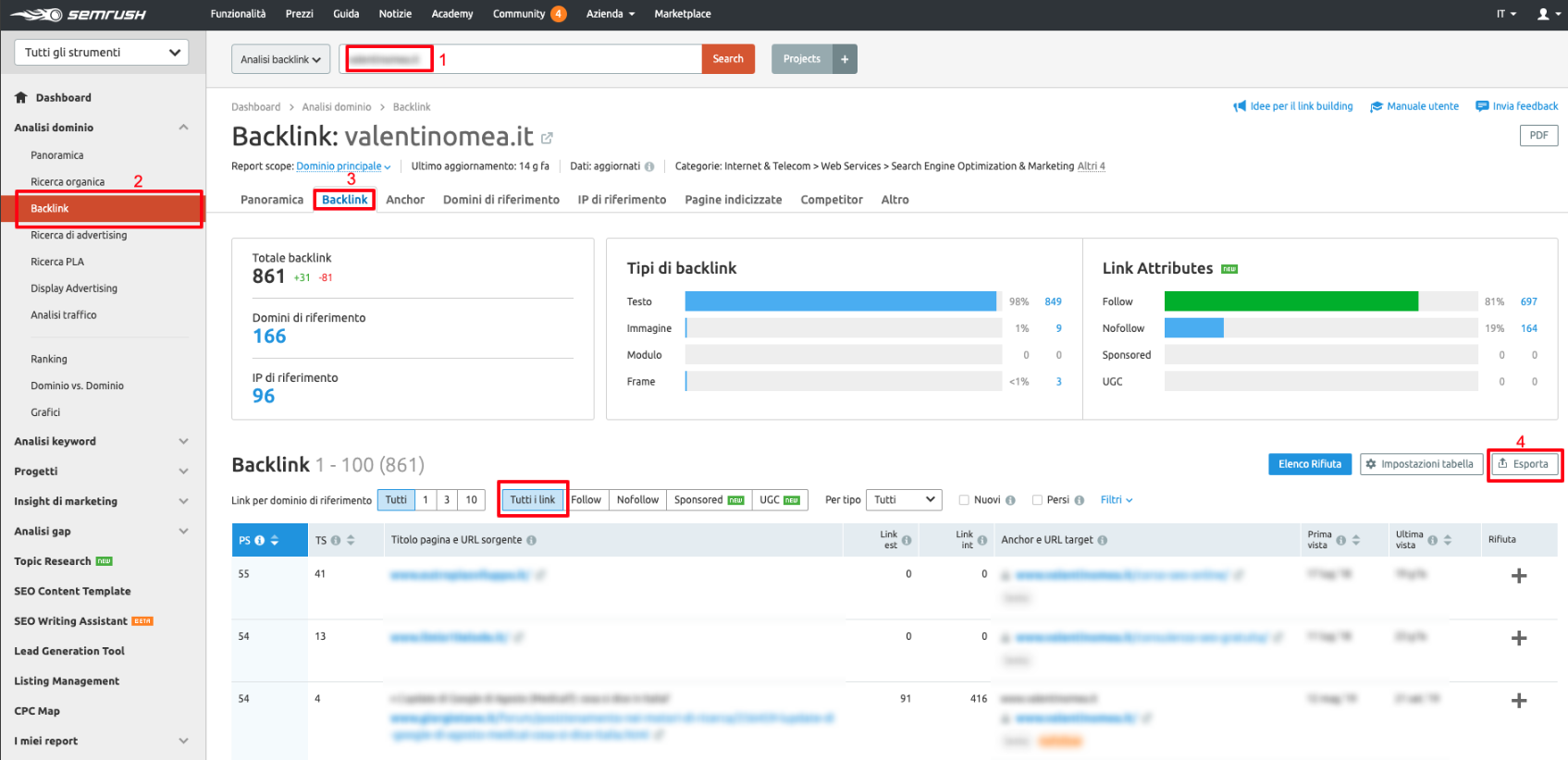Click the Semrush logo
The image size is (1568, 760).
(78, 15)
